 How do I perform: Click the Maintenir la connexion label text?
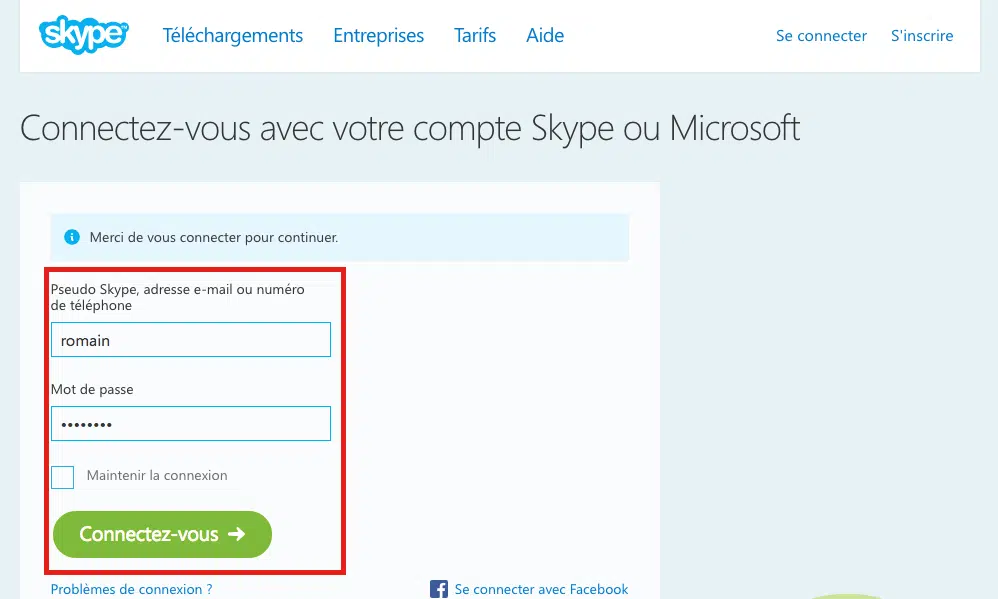(157, 475)
